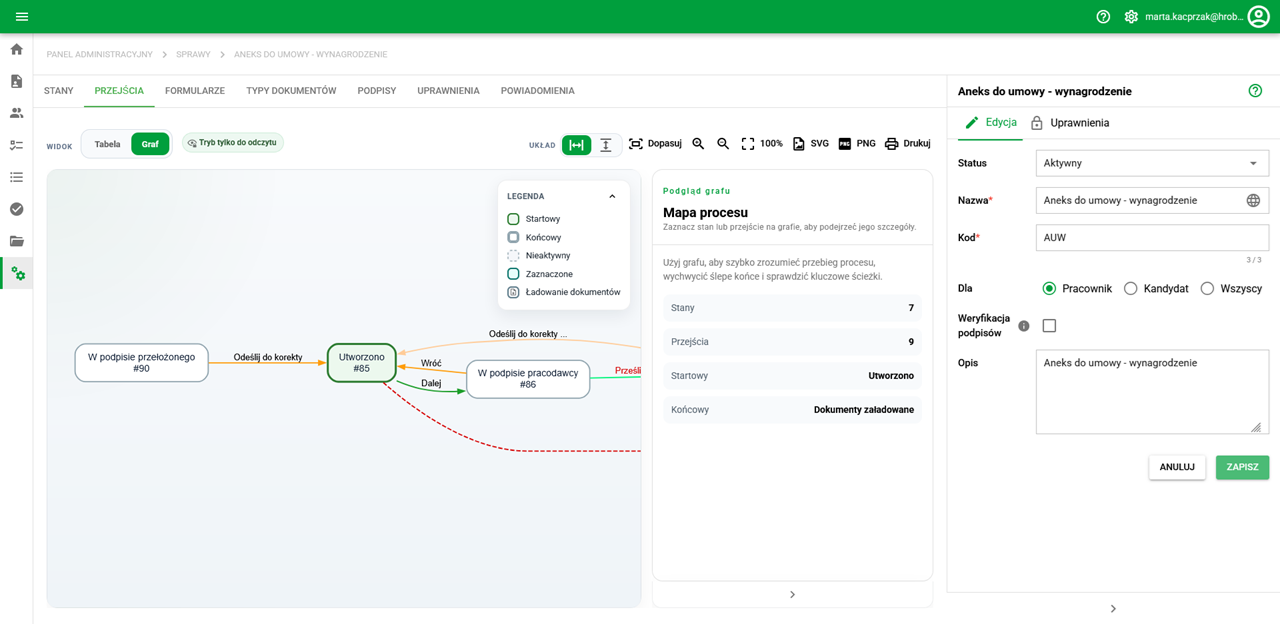This screenshot has height=624, width=1280.
Task: Click the Nazwa input field
Action: click(1140, 200)
